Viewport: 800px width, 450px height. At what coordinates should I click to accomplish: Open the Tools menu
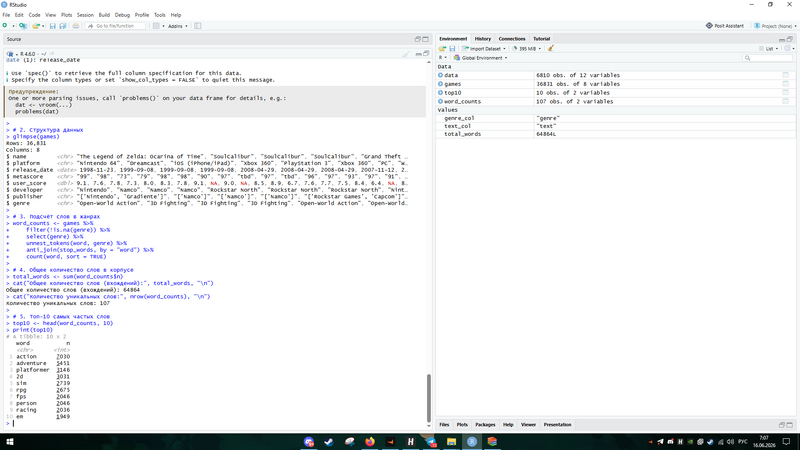tap(160, 15)
